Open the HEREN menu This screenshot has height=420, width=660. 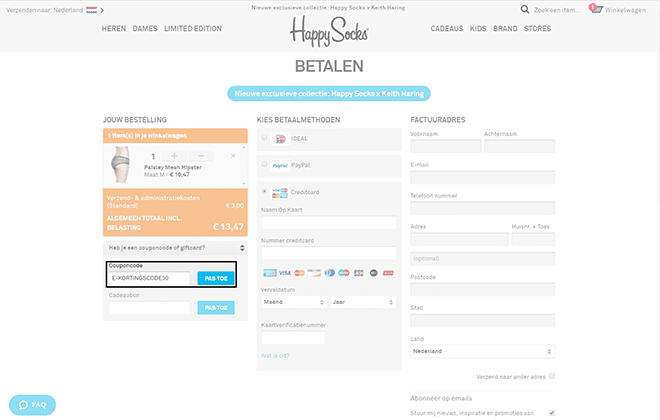click(x=114, y=29)
